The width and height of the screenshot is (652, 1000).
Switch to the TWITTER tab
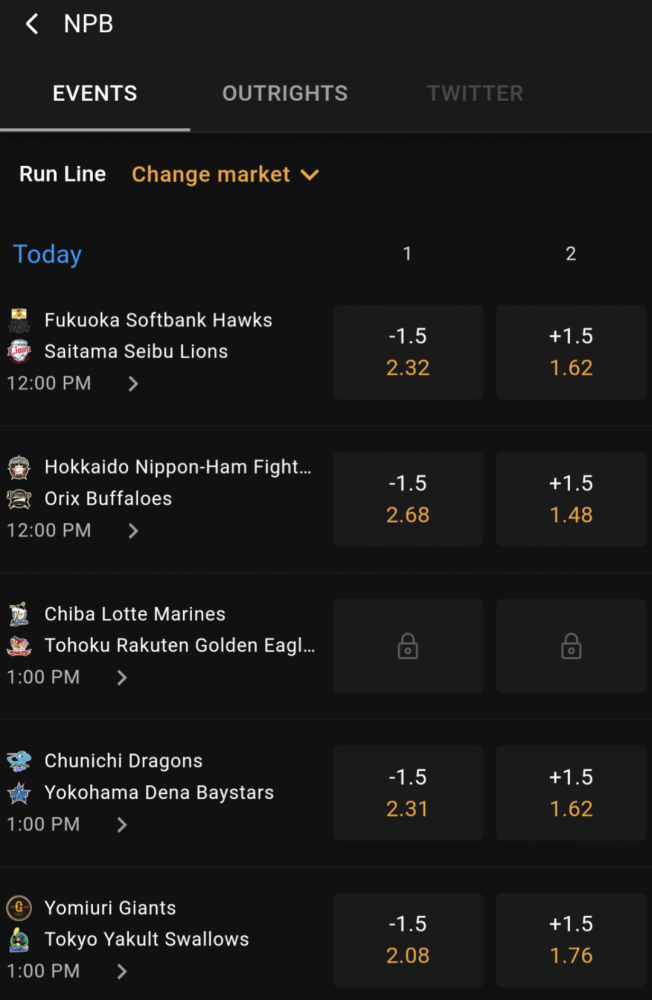tap(475, 93)
